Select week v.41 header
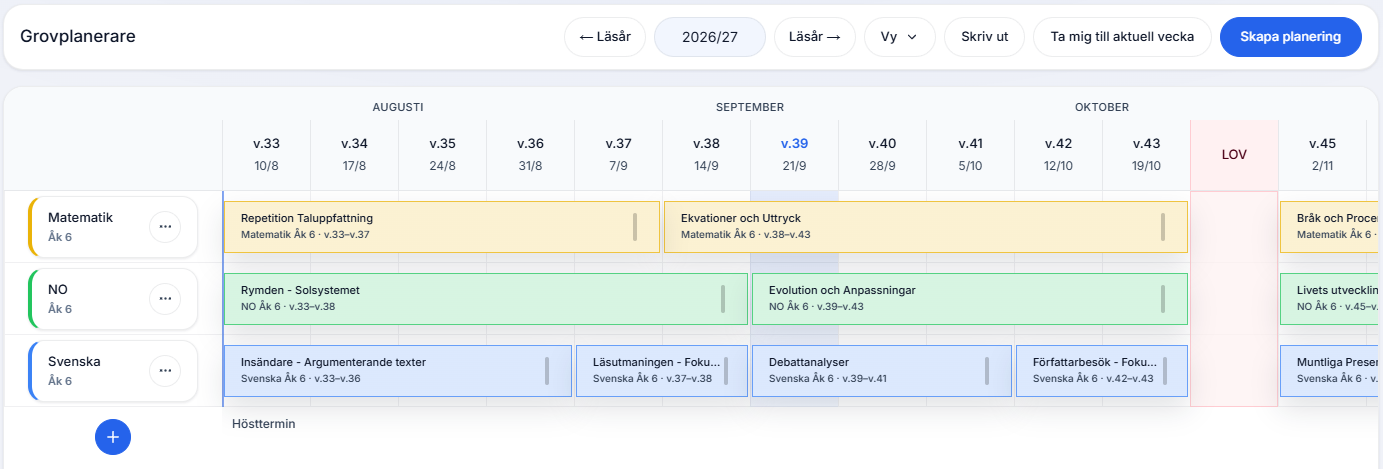 click(971, 155)
